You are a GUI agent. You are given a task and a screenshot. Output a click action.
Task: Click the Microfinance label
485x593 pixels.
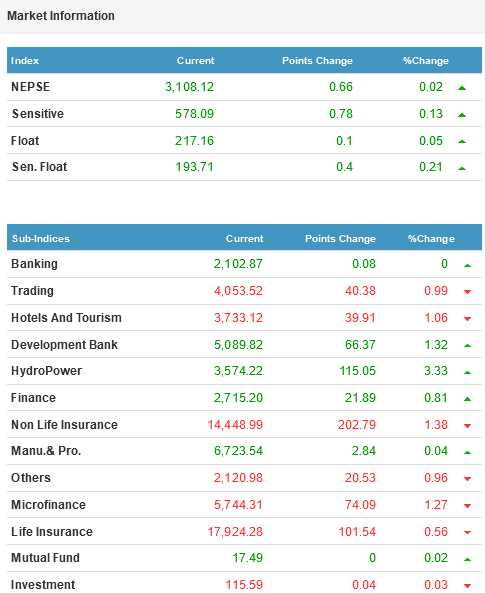click(48, 505)
